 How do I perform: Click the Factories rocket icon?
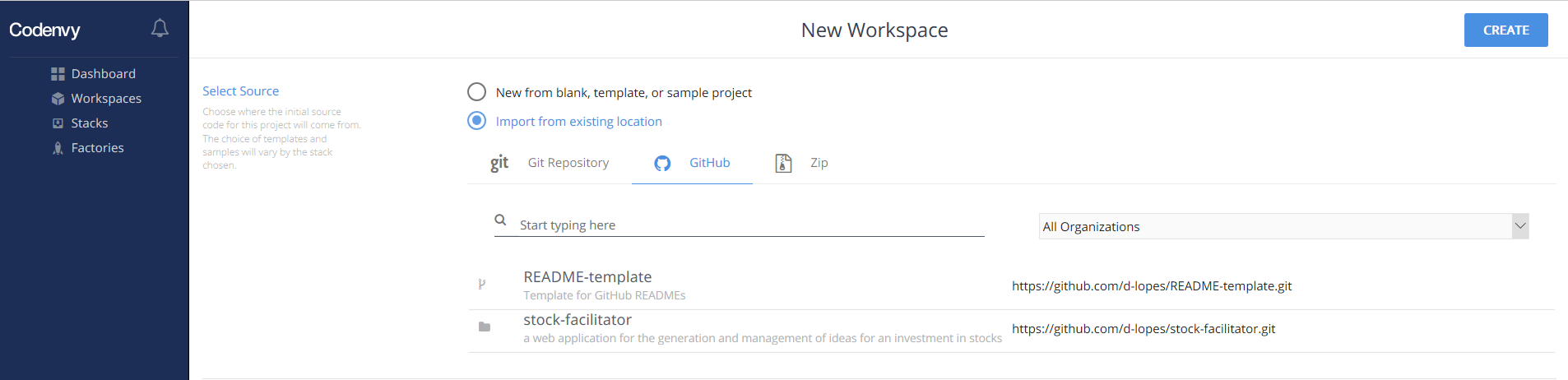click(x=58, y=148)
